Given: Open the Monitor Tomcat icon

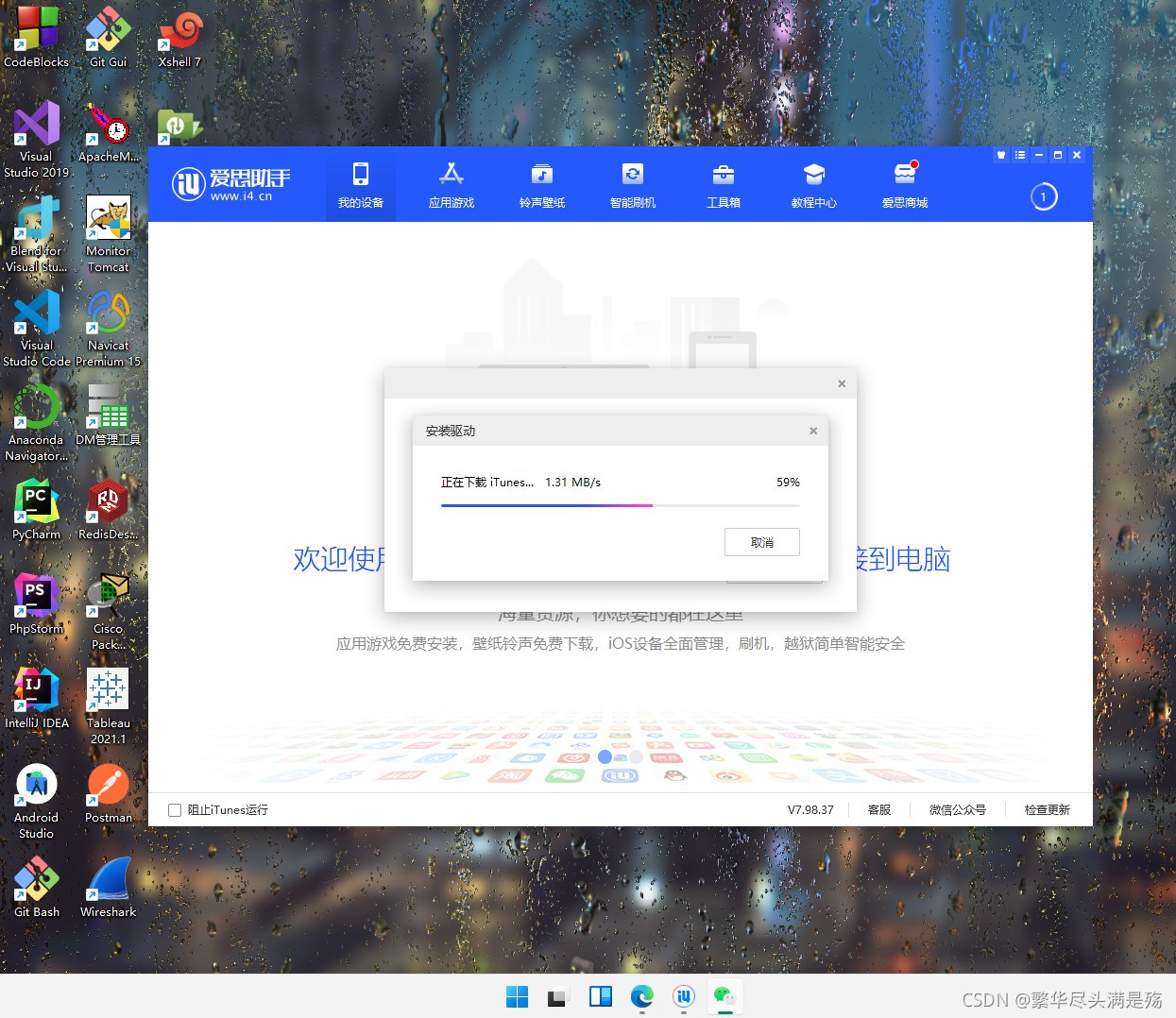Looking at the screenshot, I should (x=109, y=233).
